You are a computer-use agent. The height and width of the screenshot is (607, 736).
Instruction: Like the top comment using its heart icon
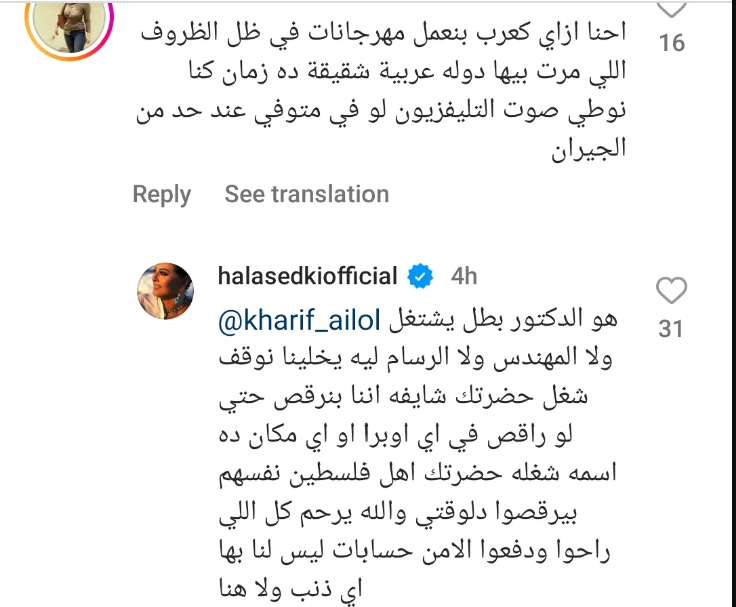(x=673, y=8)
